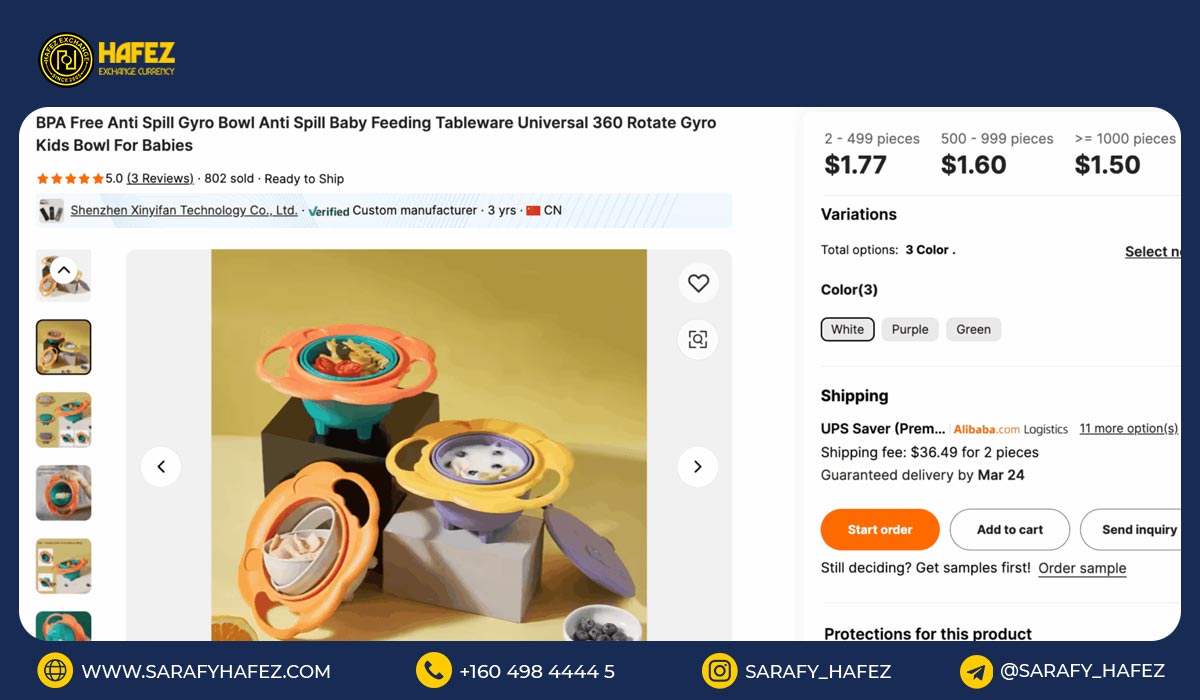
Task: Click the Add to cart button
Action: coord(1009,530)
